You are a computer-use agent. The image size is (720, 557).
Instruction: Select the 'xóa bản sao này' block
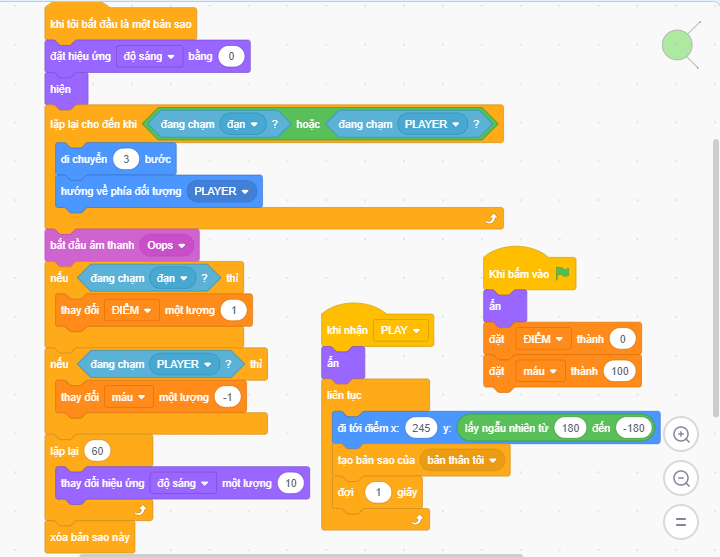click(89, 537)
